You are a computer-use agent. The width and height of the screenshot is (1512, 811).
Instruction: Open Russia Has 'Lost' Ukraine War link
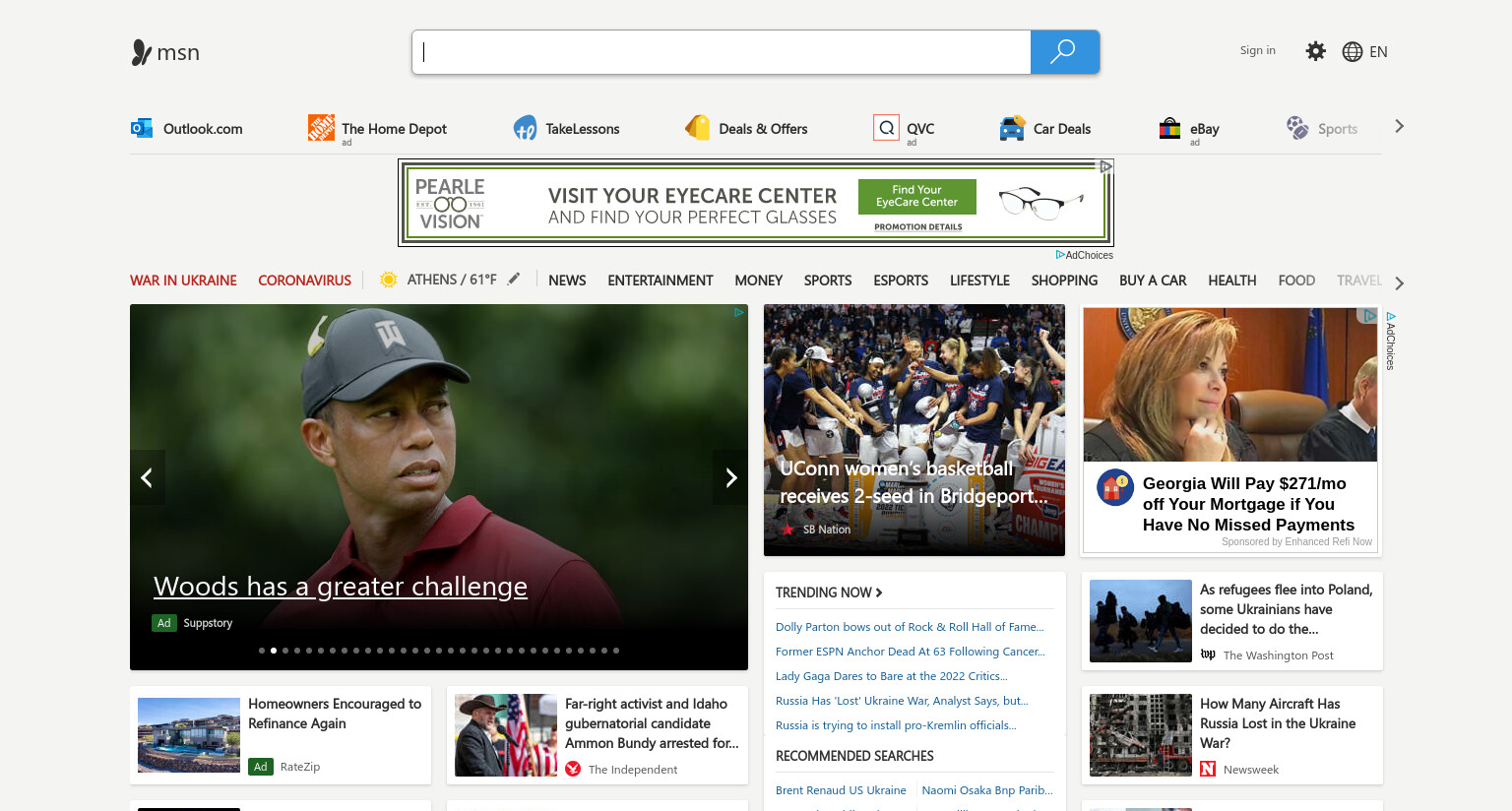coord(902,701)
